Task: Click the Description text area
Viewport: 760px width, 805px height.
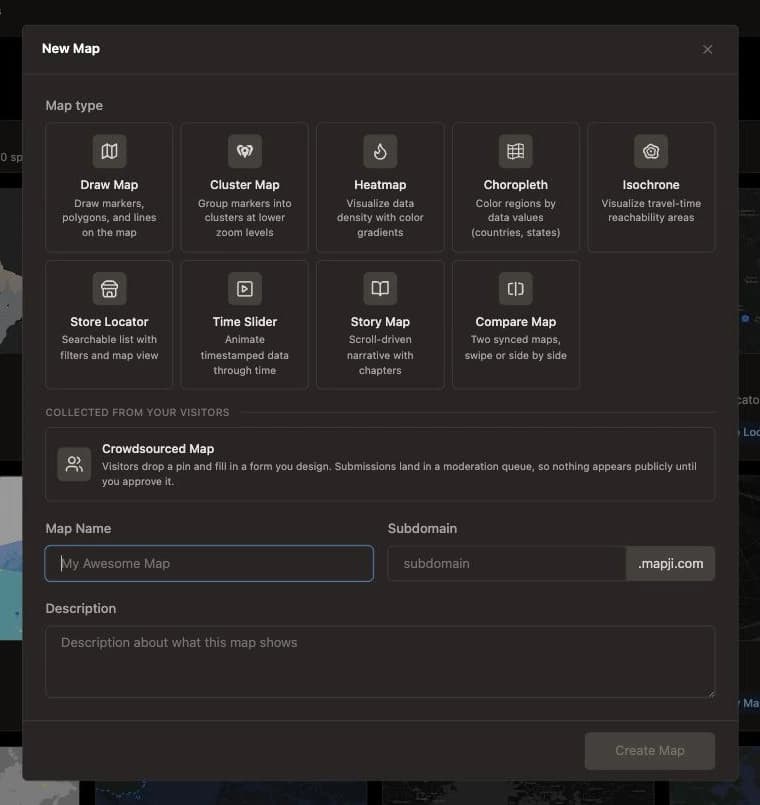Action: tap(380, 662)
